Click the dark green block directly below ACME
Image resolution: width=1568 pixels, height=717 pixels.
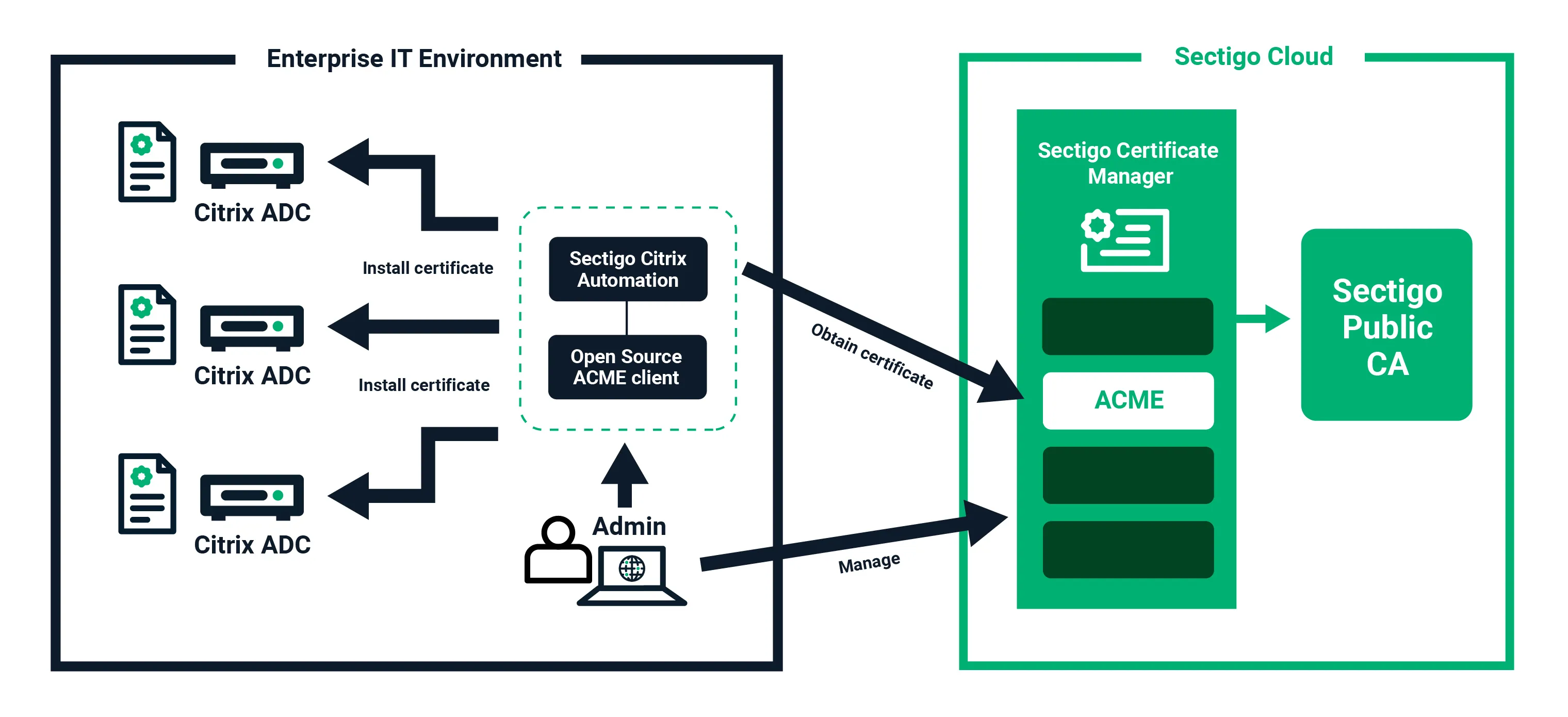pyautogui.click(x=1128, y=476)
